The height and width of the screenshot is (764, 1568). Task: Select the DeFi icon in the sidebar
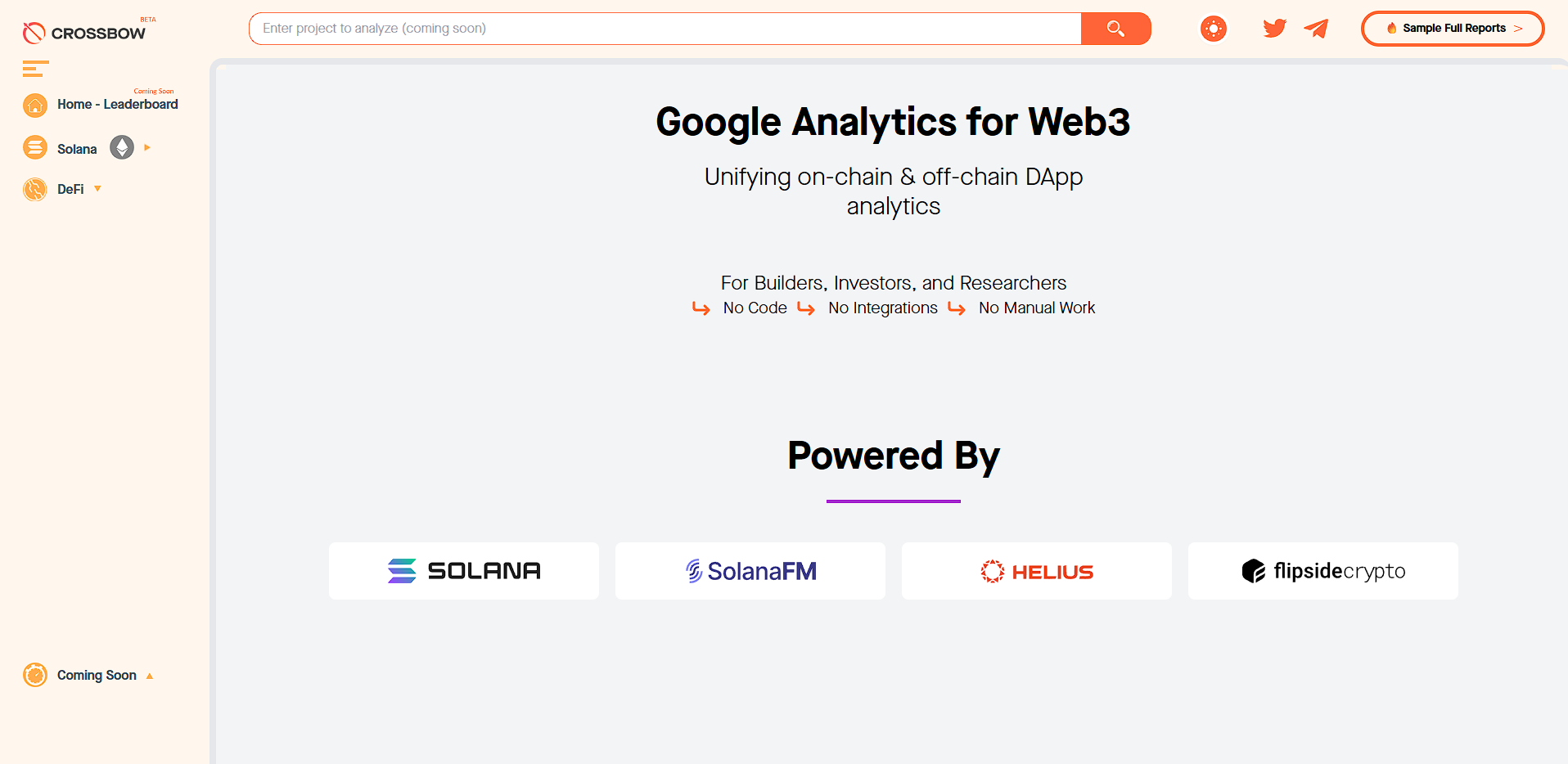pyautogui.click(x=35, y=189)
